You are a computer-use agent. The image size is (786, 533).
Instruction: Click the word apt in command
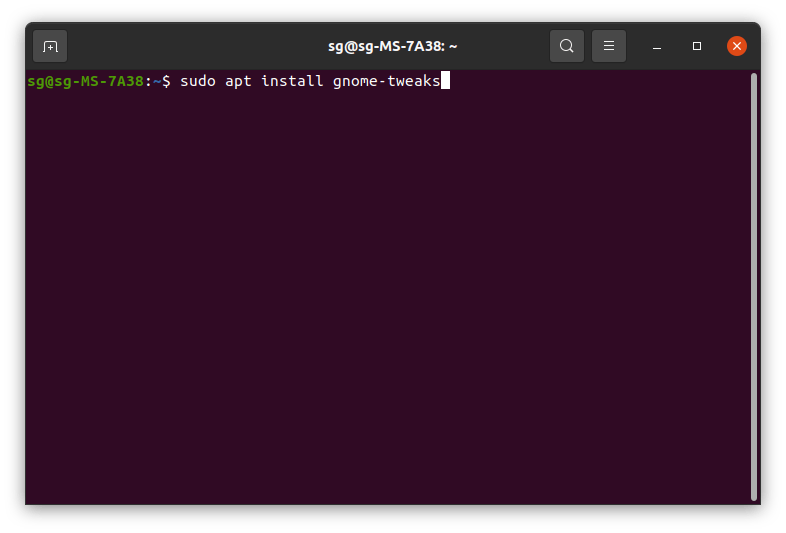point(238,82)
